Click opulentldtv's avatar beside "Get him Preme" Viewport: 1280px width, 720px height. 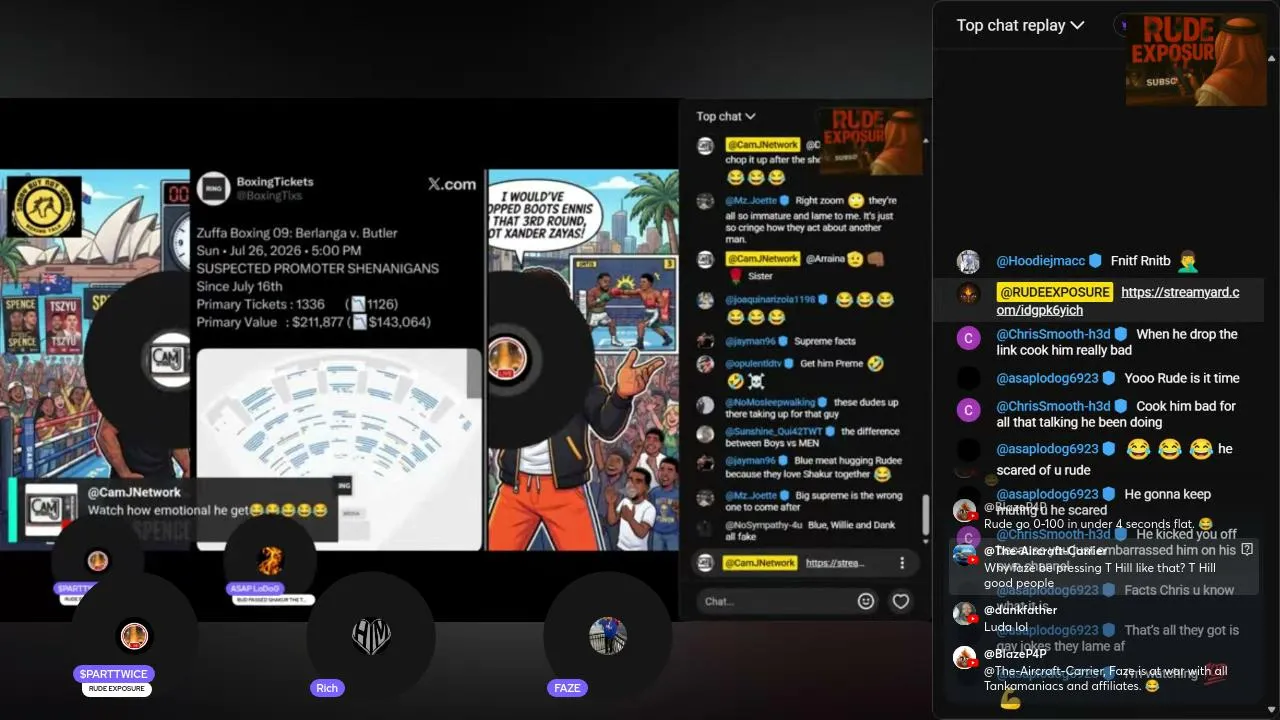pyautogui.click(x=705, y=364)
